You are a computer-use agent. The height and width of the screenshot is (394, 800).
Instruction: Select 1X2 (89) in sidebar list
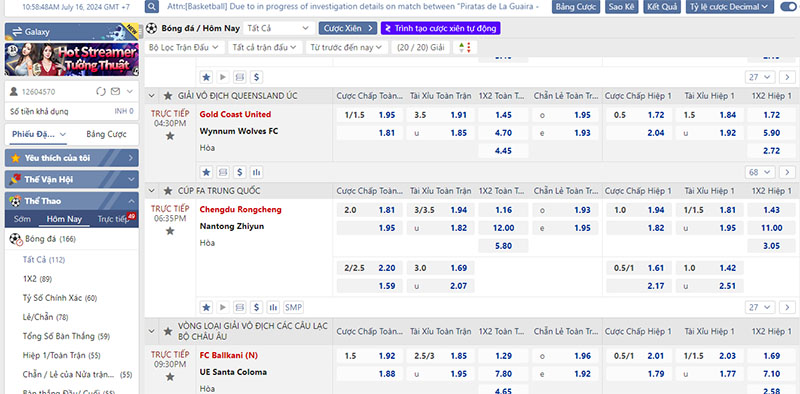[x=37, y=279]
